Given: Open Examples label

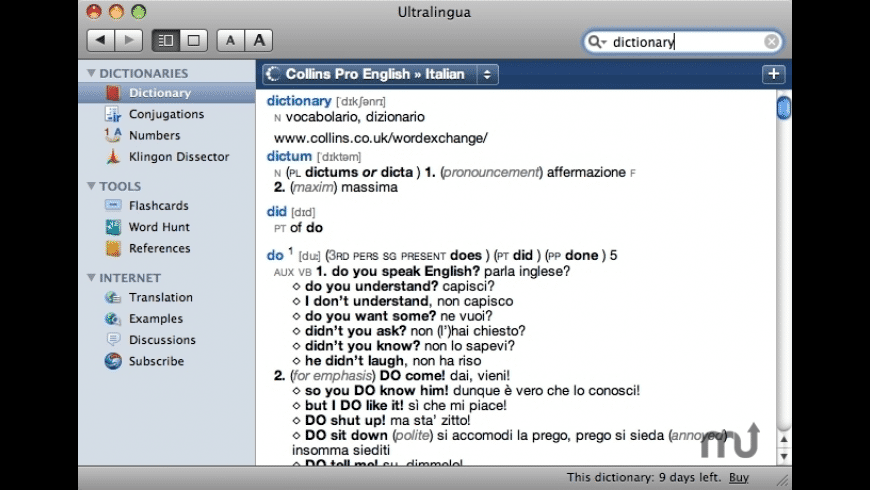Looking at the screenshot, I should (x=156, y=319).
